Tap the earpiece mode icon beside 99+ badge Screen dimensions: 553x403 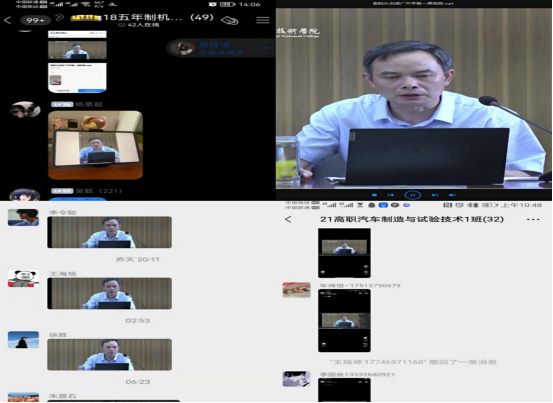[60, 18]
